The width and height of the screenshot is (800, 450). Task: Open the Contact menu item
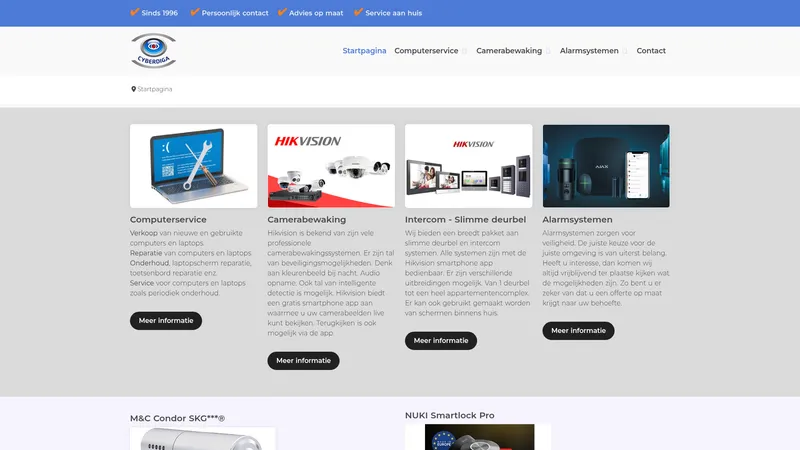pyautogui.click(x=651, y=51)
